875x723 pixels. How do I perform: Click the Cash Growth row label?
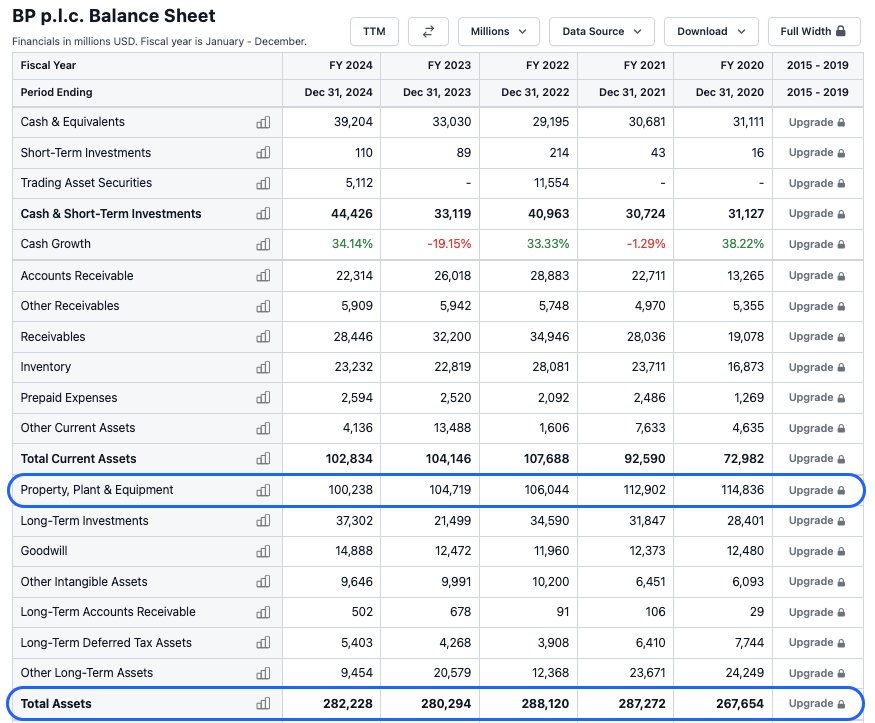pos(55,244)
